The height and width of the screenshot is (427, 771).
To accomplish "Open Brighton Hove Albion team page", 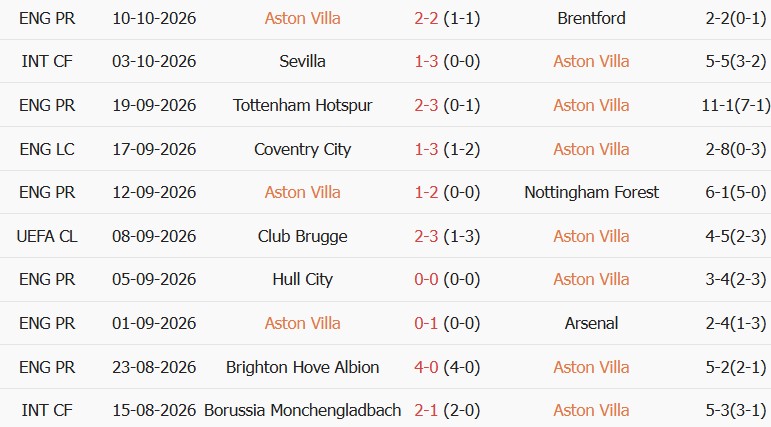I will tap(302, 367).
